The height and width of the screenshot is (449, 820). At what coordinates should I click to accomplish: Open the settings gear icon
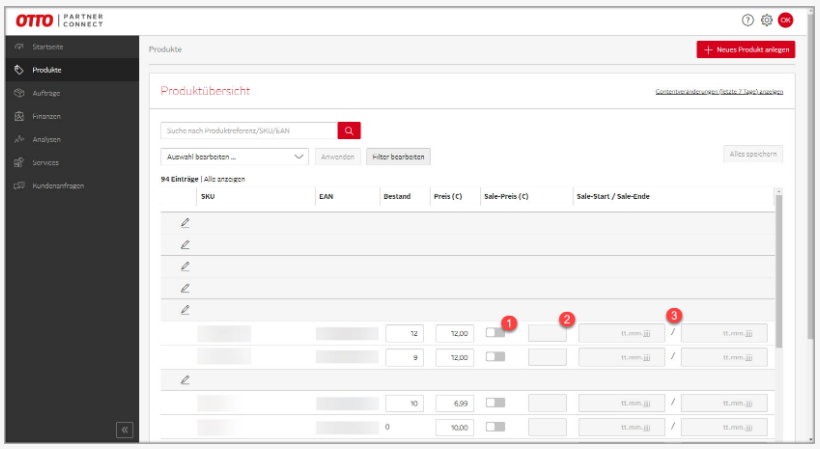click(x=767, y=20)
